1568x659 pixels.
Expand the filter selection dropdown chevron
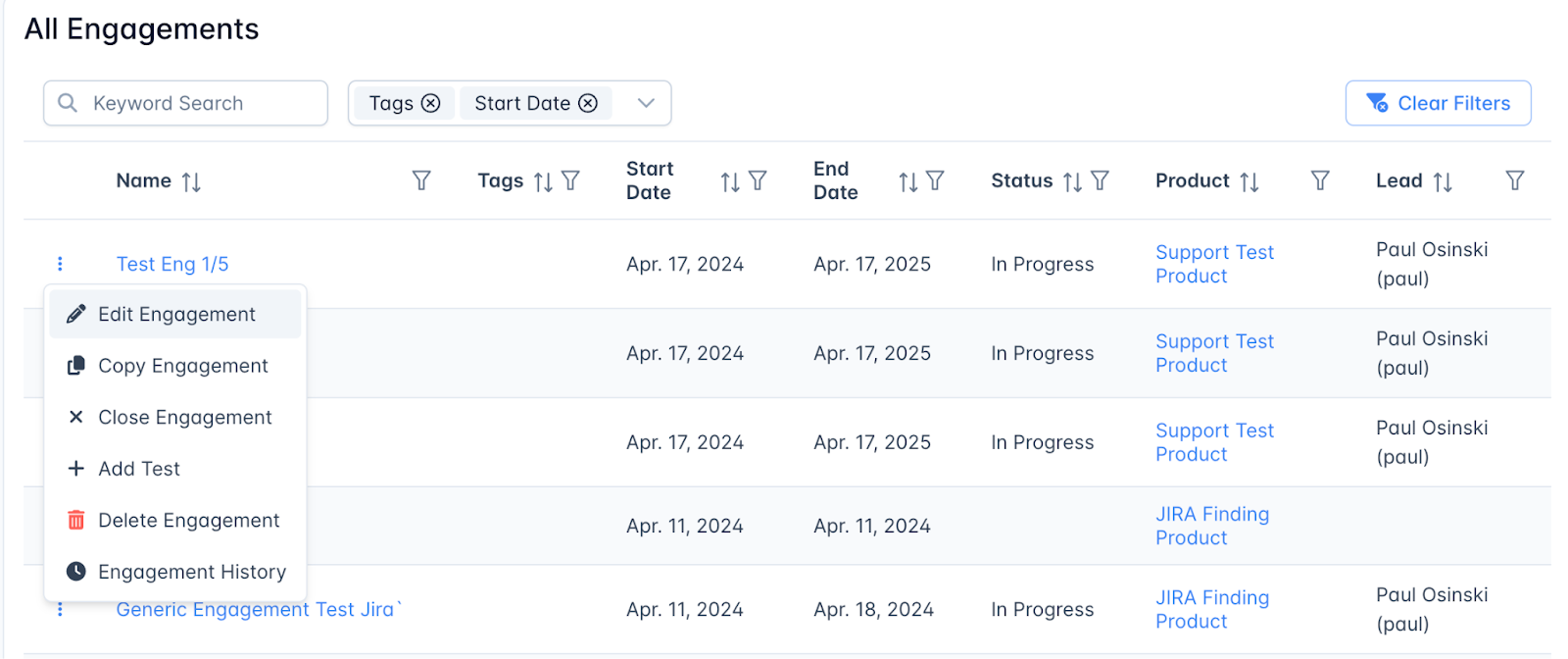click(x=646, y=103)
